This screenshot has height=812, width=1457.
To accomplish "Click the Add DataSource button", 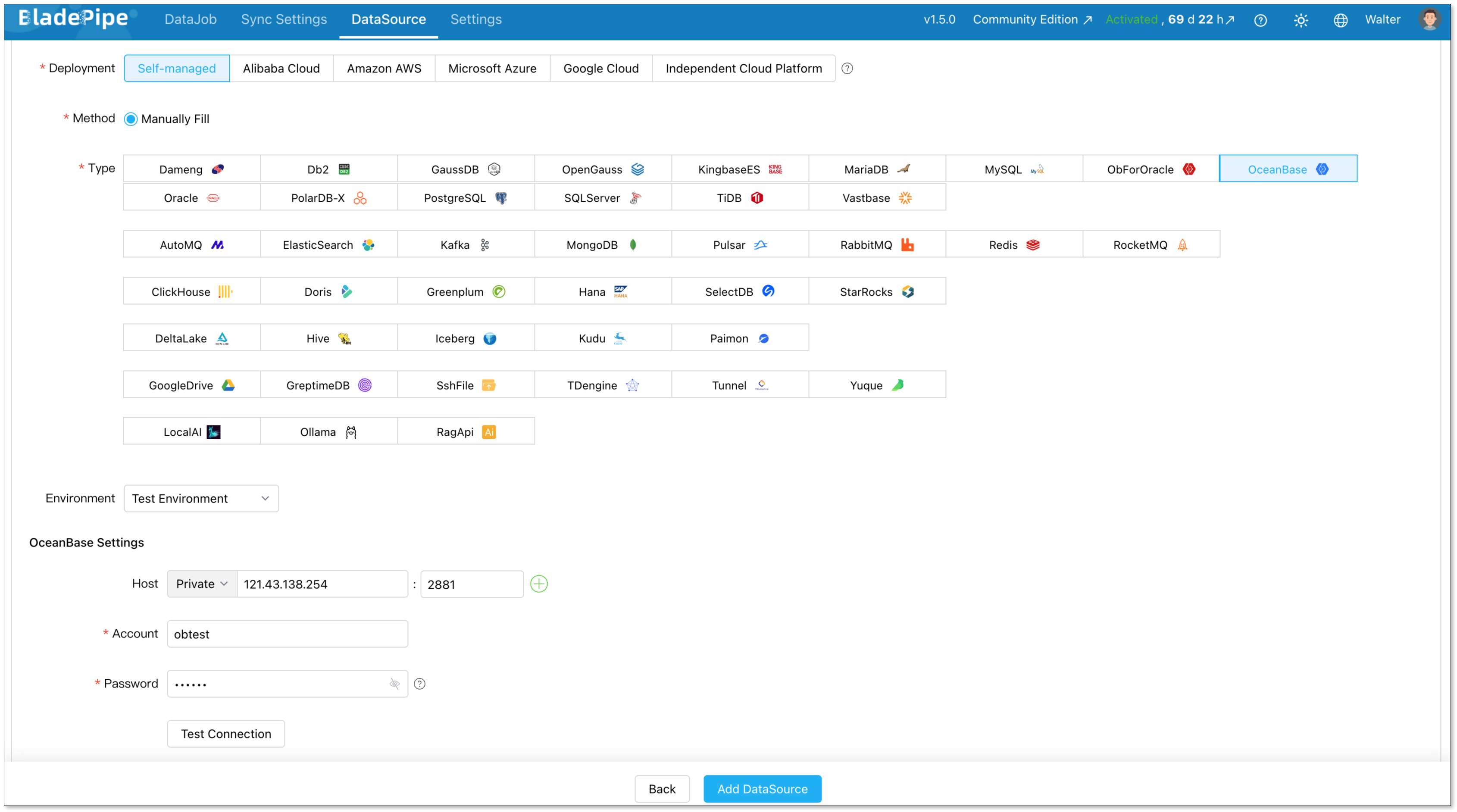I will [x=763, y=789].
